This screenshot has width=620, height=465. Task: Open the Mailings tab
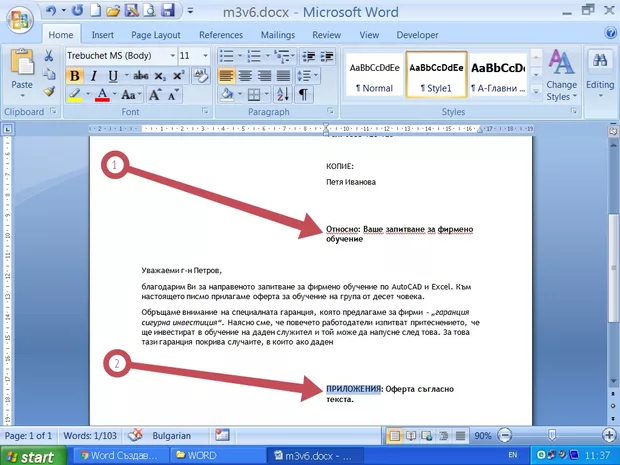click(x=278, y=35)
